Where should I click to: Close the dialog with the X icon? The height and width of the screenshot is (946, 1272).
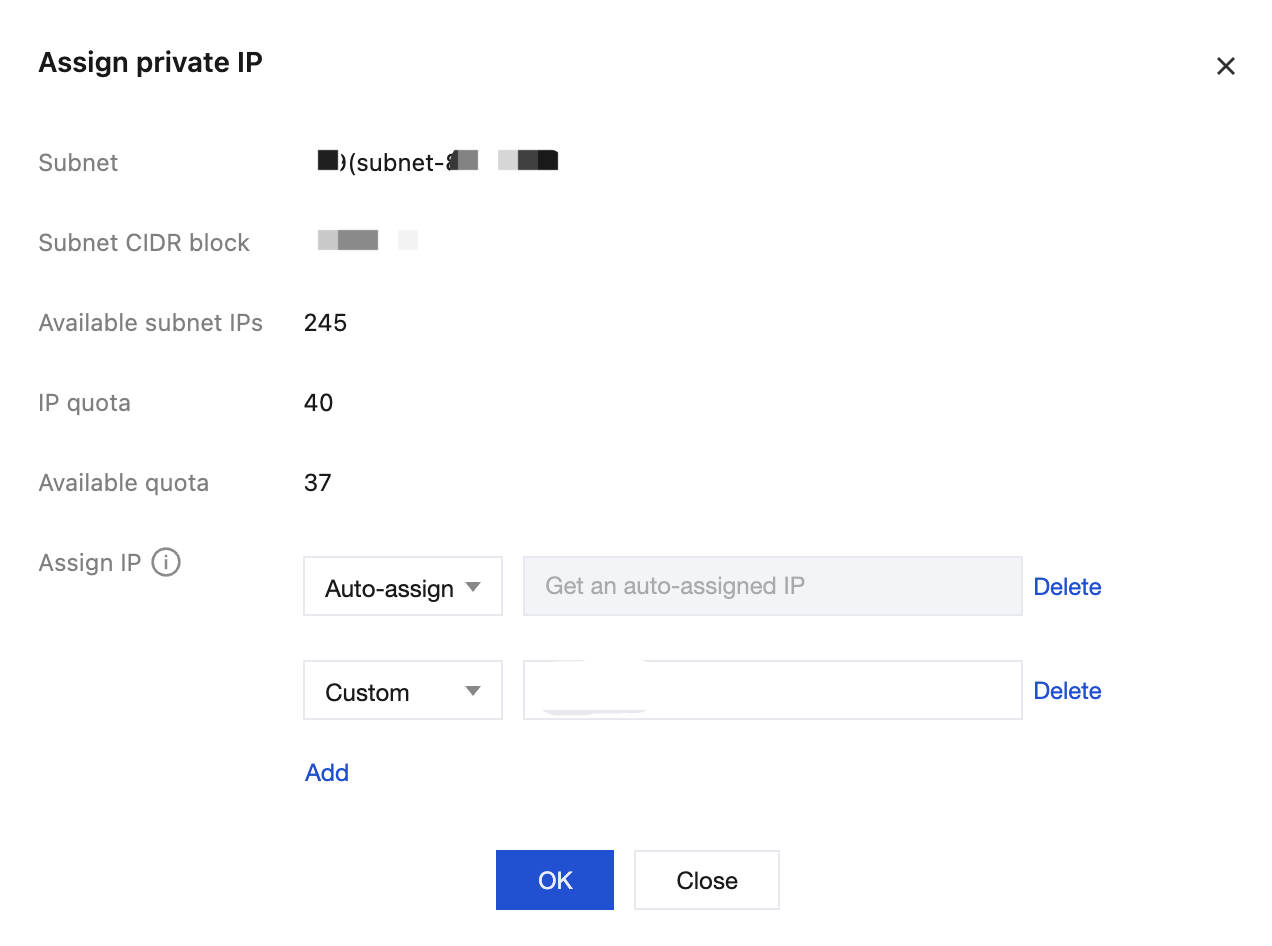(x=1225, y=66)
